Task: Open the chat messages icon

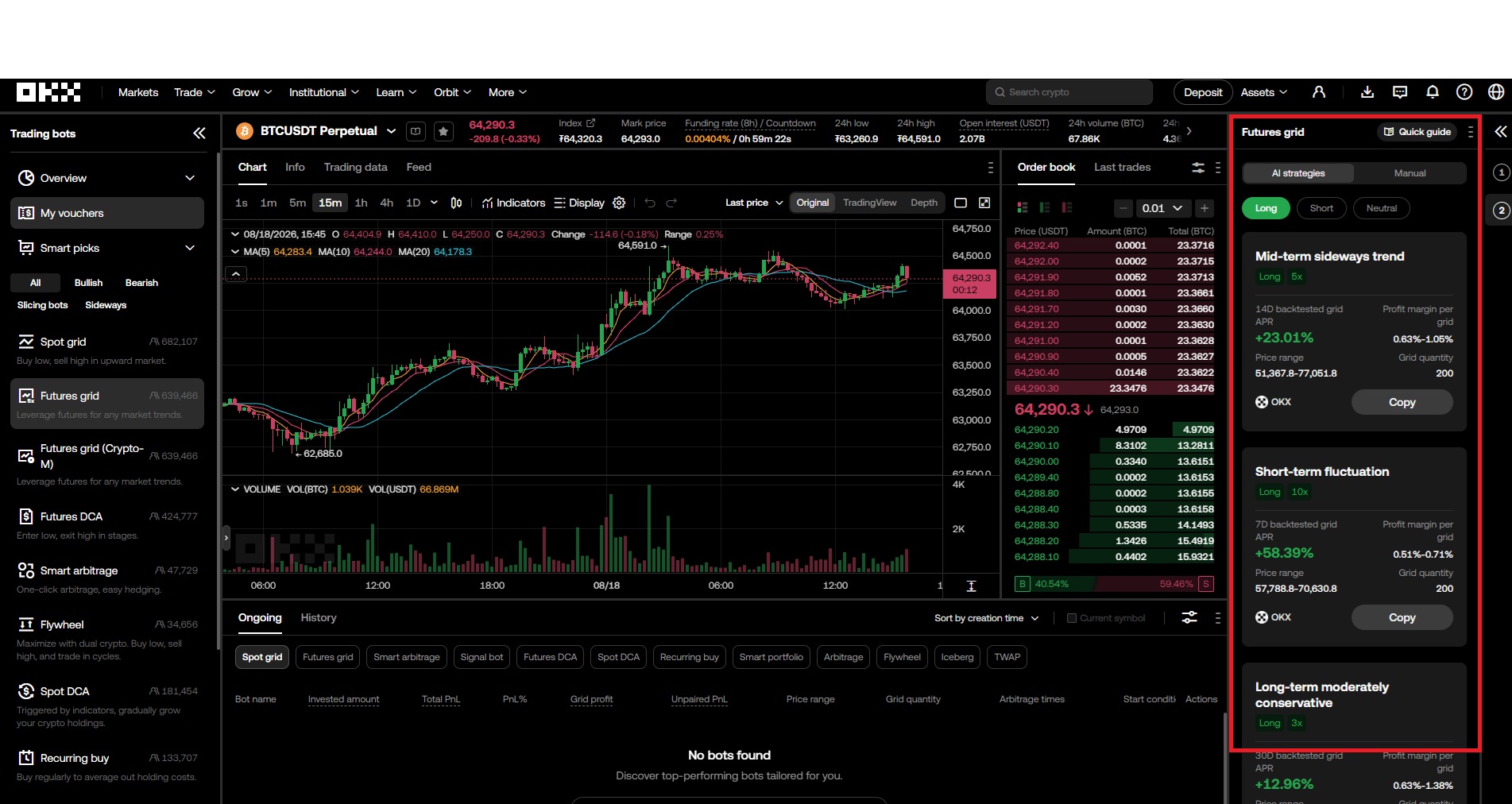Action: 1400,92
